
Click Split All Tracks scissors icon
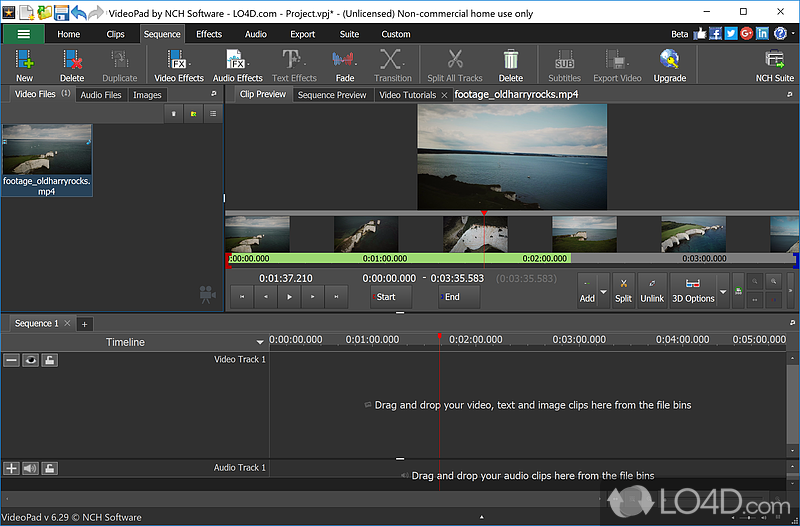(x=455, y=65)
